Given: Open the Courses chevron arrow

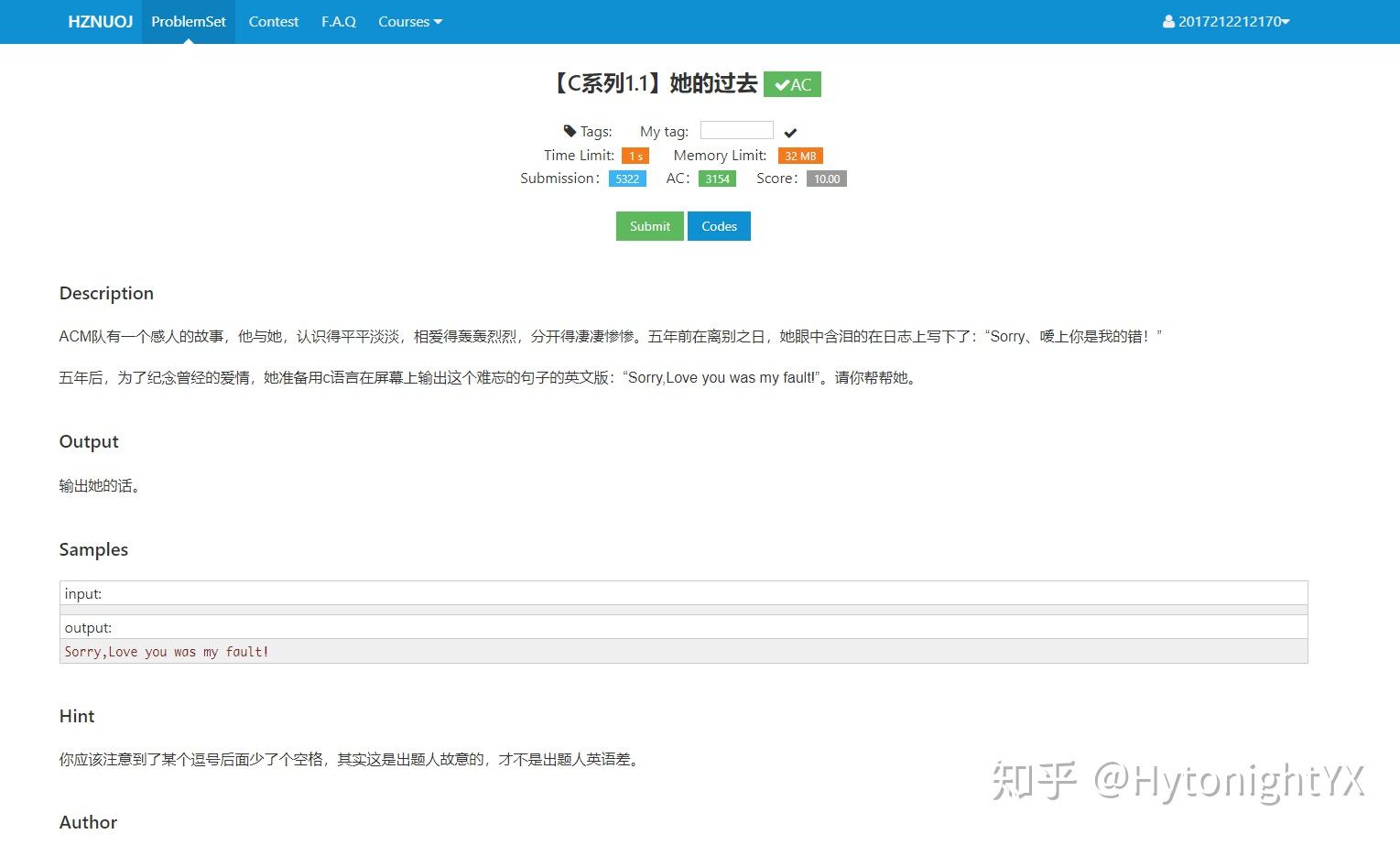Looking at the screenshot, I should point(438,21).
